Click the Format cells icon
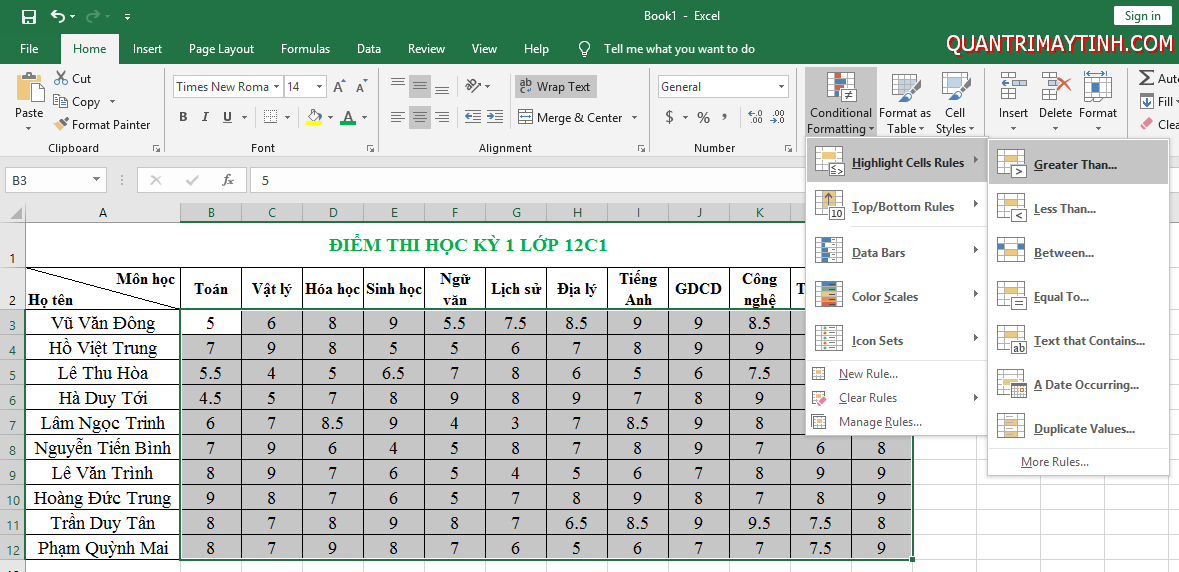 1098,87
